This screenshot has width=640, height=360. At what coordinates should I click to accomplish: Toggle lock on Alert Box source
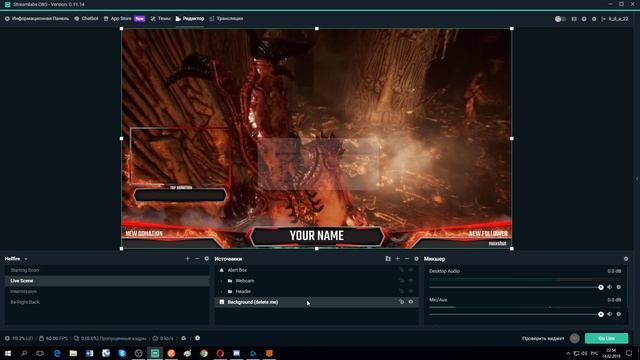pos(401,270)
